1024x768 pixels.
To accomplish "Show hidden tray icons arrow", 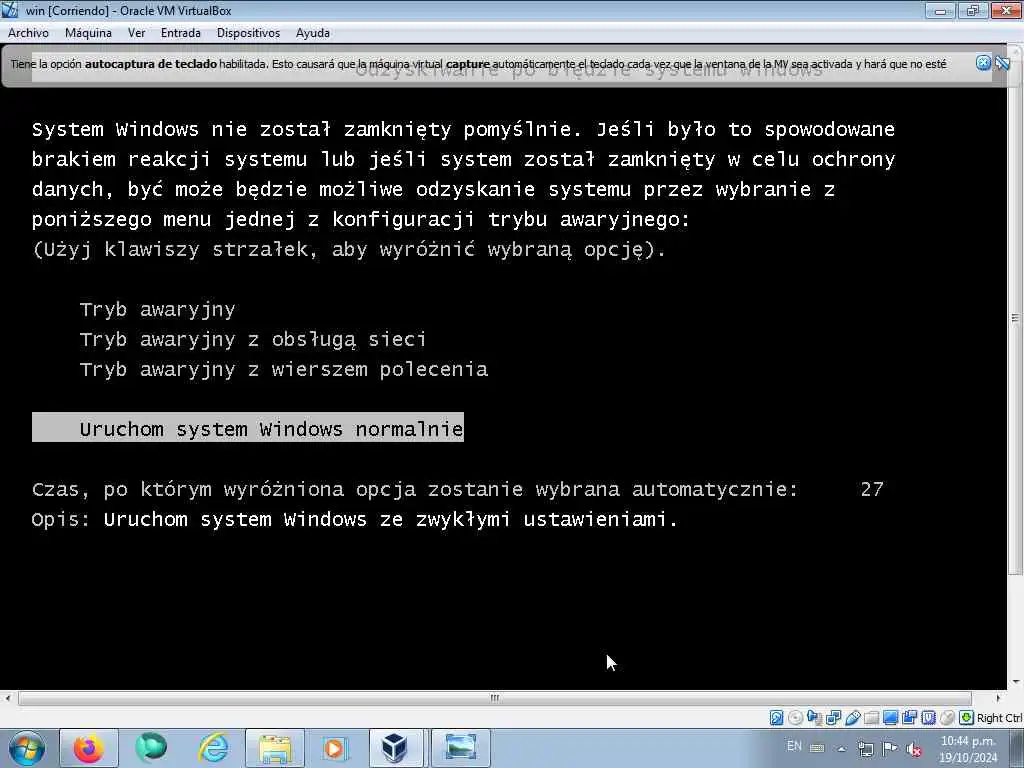I will pyautogui.click(x=842, y=749).
